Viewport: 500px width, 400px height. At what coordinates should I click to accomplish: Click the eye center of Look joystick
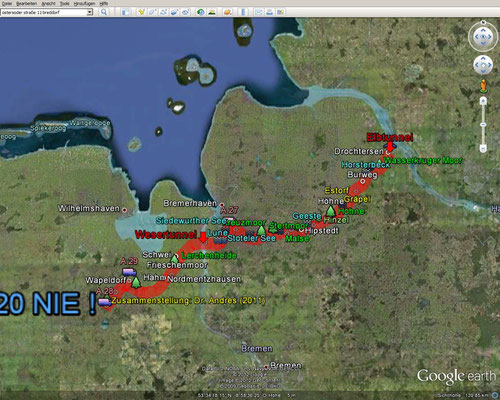tap(483, 37)
